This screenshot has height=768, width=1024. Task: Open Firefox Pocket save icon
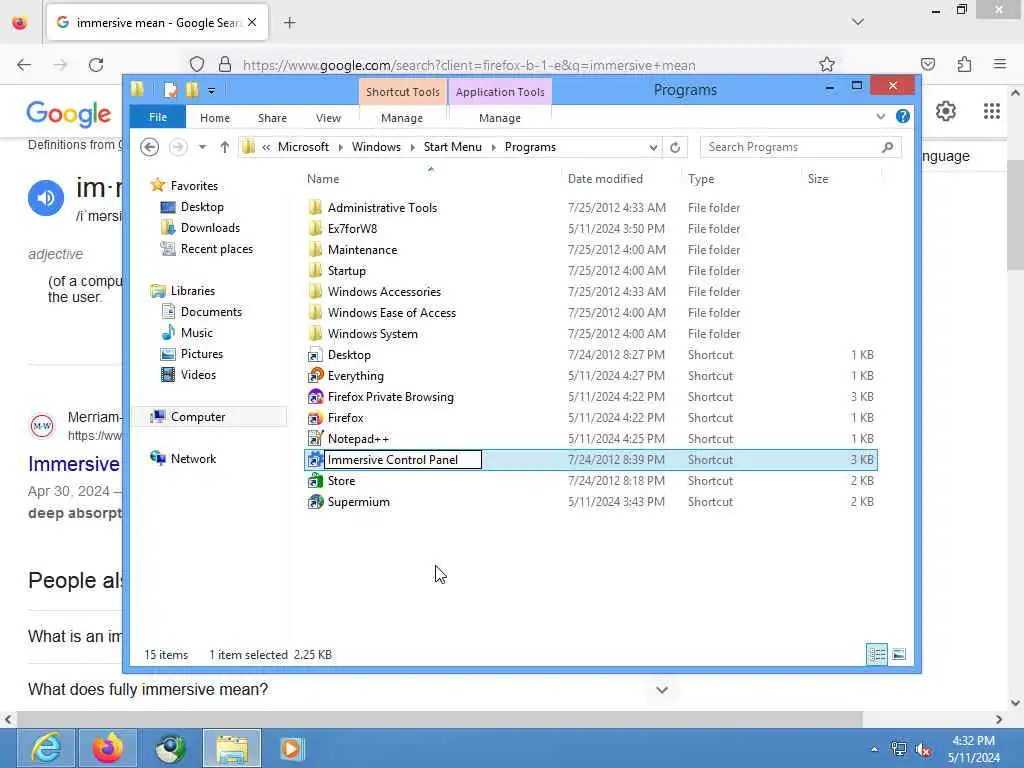tap(928, 64)
